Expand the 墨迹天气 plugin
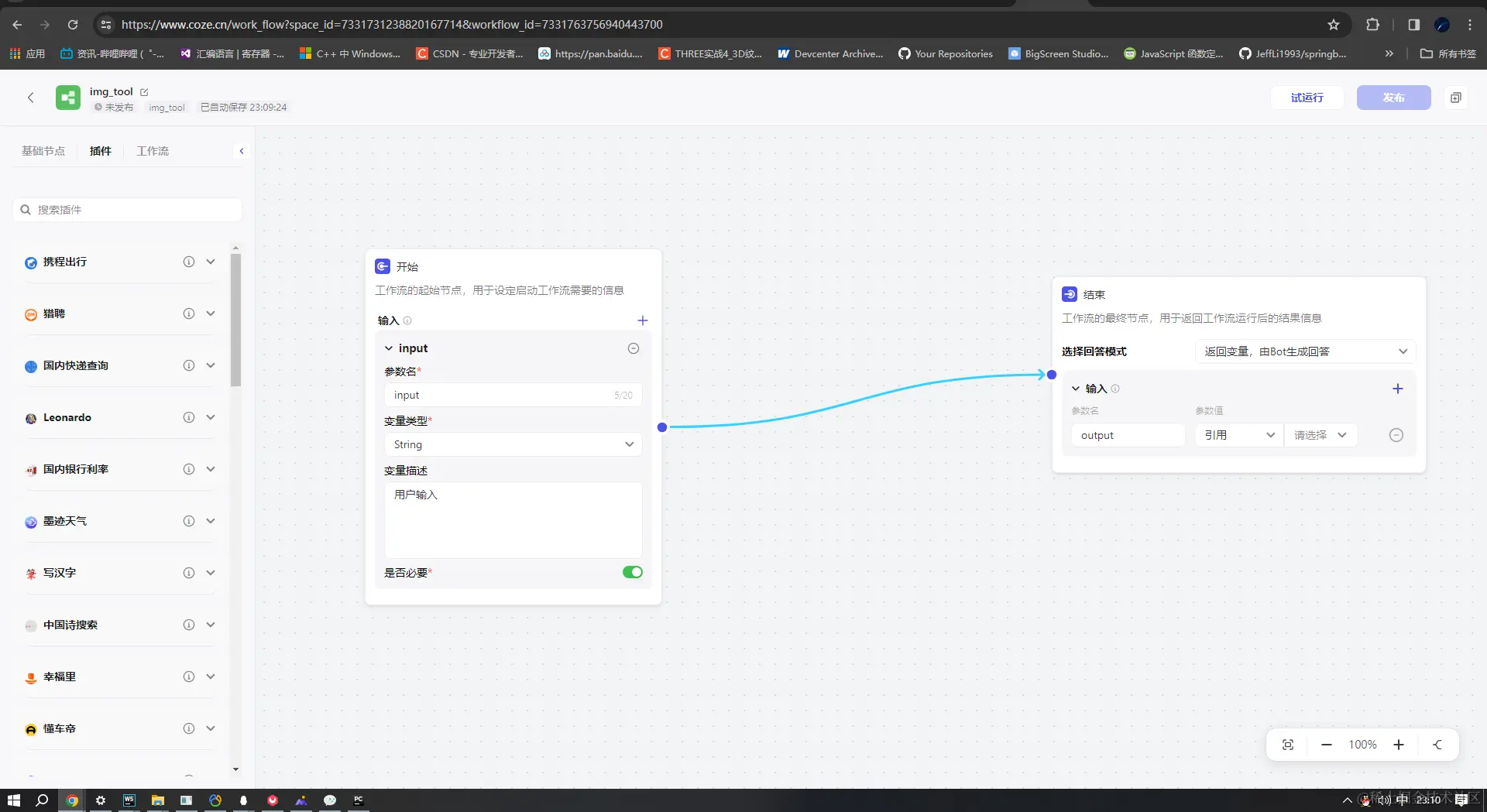The width and height of the screenshot is (1487, 812). 211,521
